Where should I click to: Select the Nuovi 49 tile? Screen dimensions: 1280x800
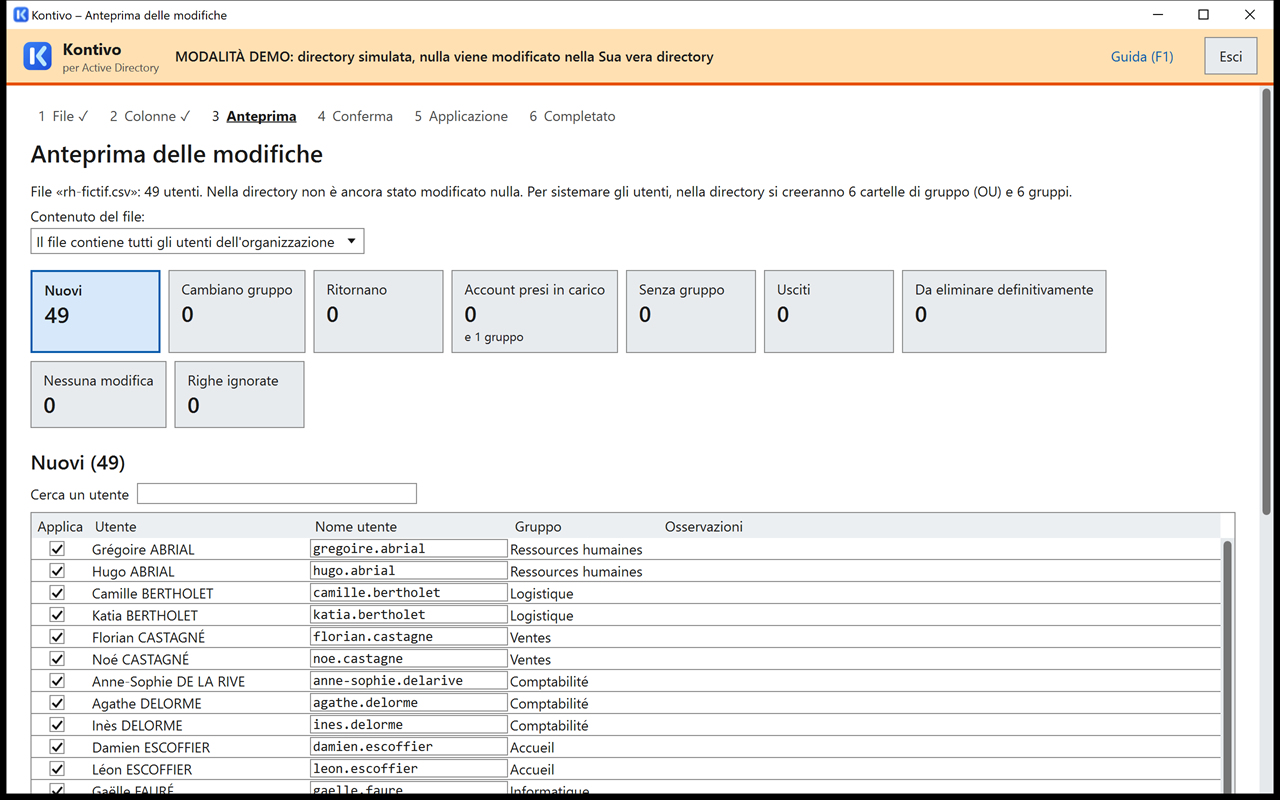click(x=95, y=311)
